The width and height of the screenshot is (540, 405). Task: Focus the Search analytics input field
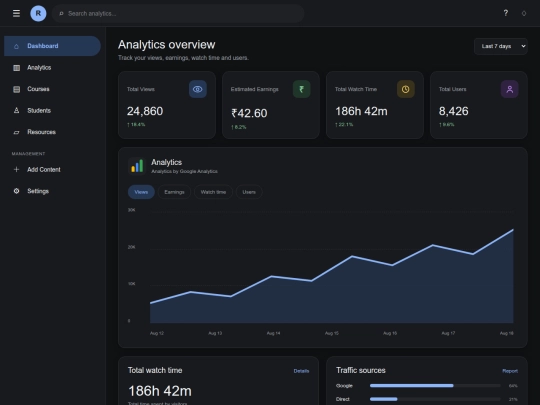tap(178, 13)
